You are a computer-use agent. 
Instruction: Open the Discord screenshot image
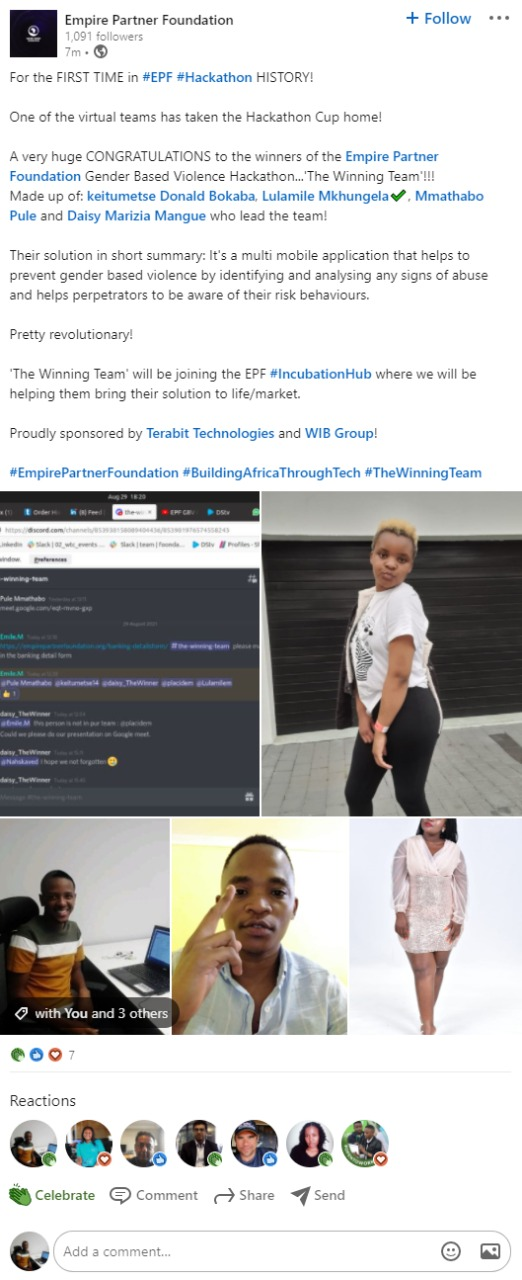pyautogui.click(x=129, y=653)
